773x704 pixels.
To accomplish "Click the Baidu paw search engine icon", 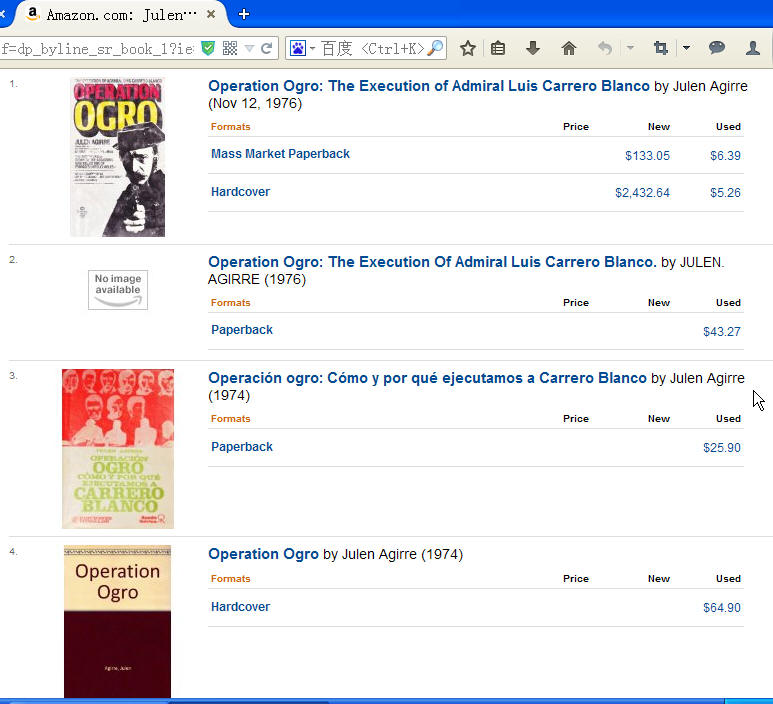I will pyautogui.click(x=298, y=48).
